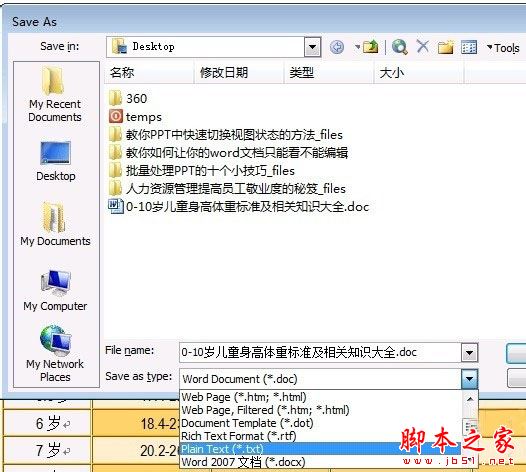Open My Network Places

tap(55, 354)
